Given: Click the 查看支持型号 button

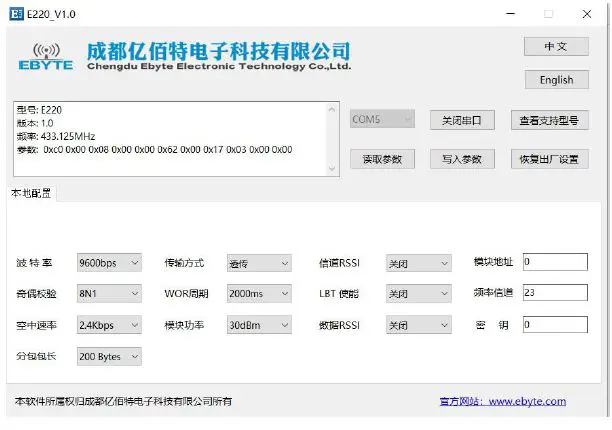Looking at the screenshot, I should click(x=550, y=120).
